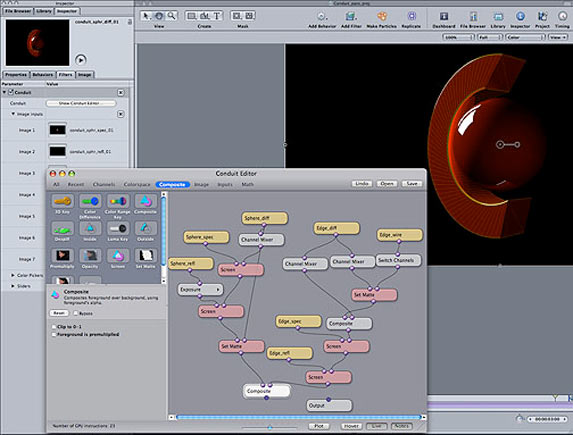Open the Timing pane toolbar icon
Viewport: 573px width, 435px height.
(562, 16)
